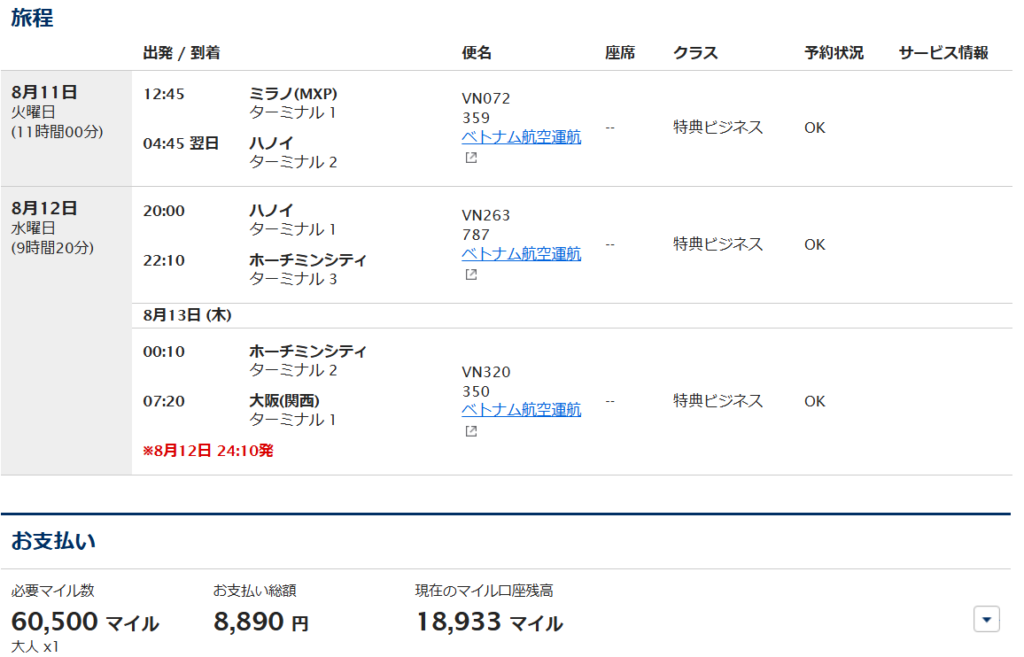Click the 60,500 マイル required miles value
The height and width of the screenshot is (657, 1024).
85,623
